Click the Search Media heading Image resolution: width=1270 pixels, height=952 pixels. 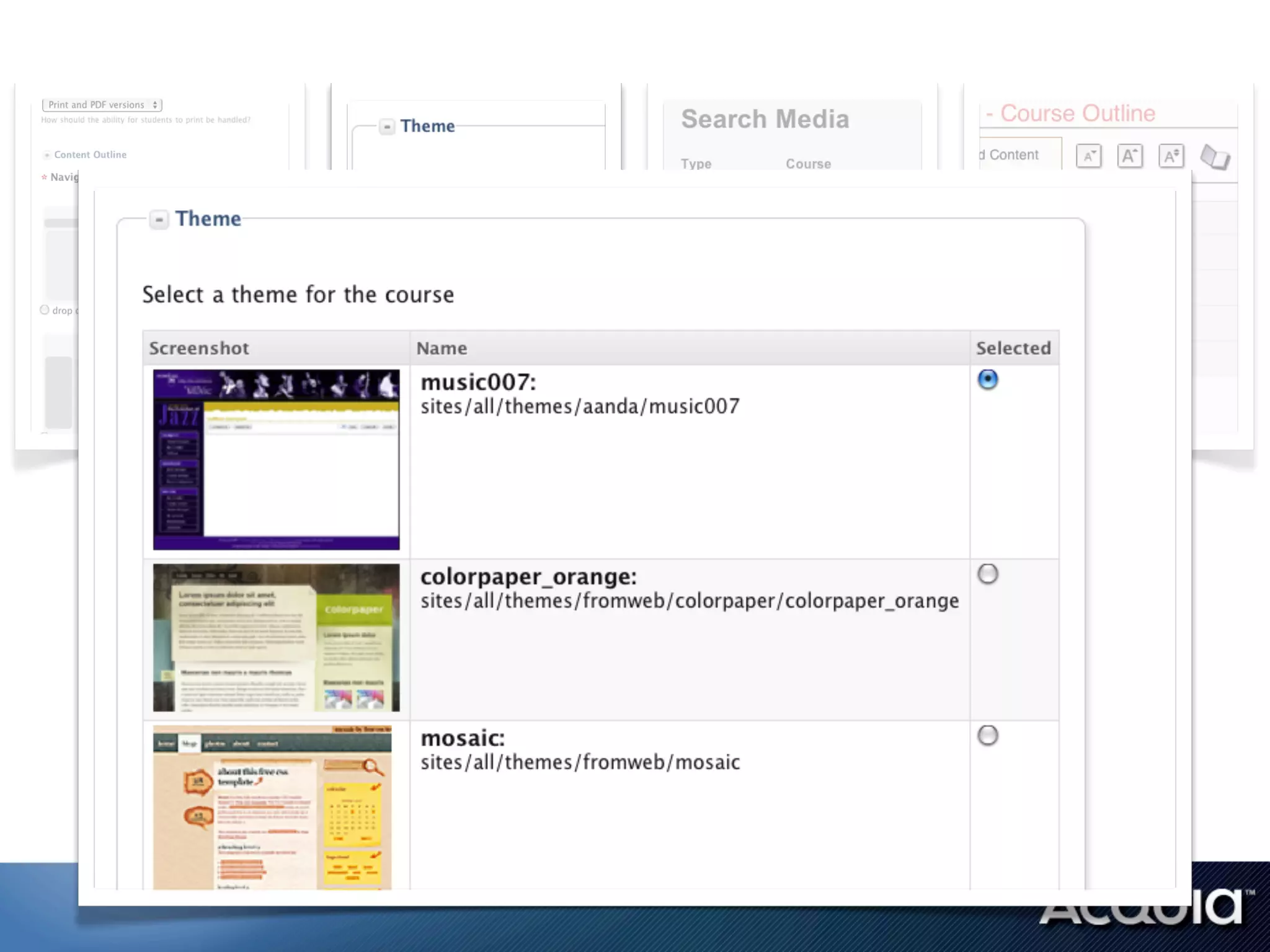(x=765, y=119)
